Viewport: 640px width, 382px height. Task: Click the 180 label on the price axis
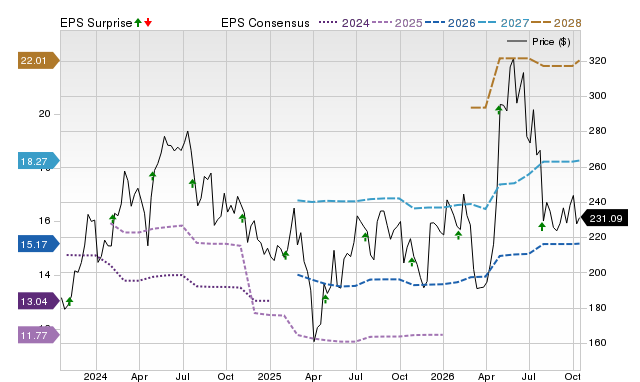(x=597, y=308)
